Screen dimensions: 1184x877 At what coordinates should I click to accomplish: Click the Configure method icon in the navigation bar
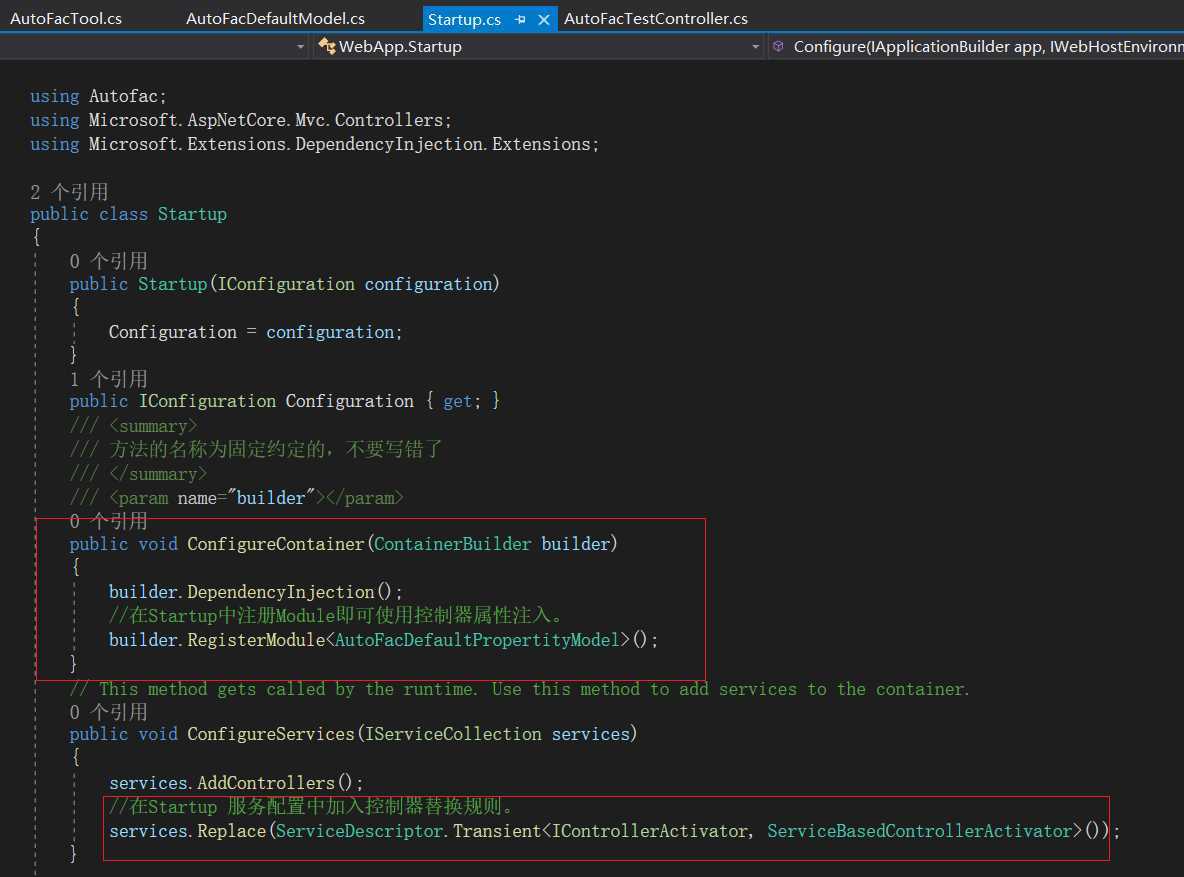(x=779, y=46)
